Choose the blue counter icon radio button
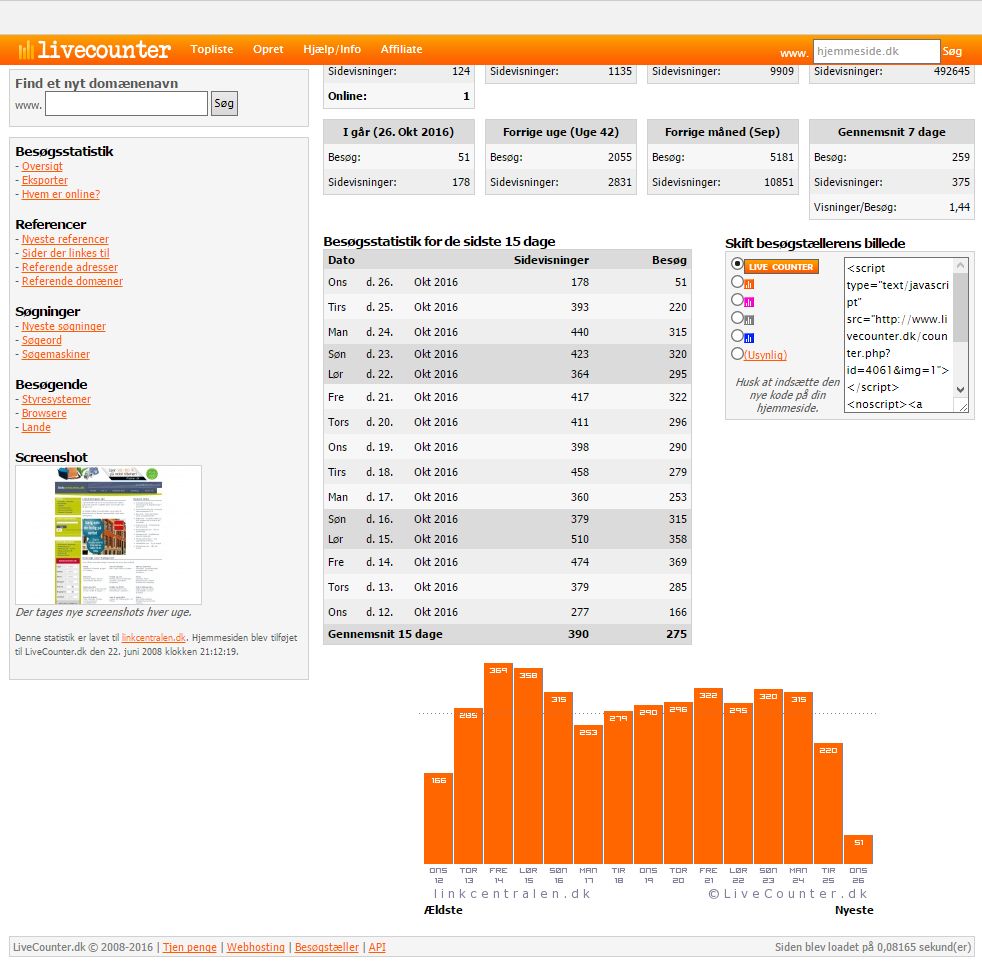 [737, 336]
